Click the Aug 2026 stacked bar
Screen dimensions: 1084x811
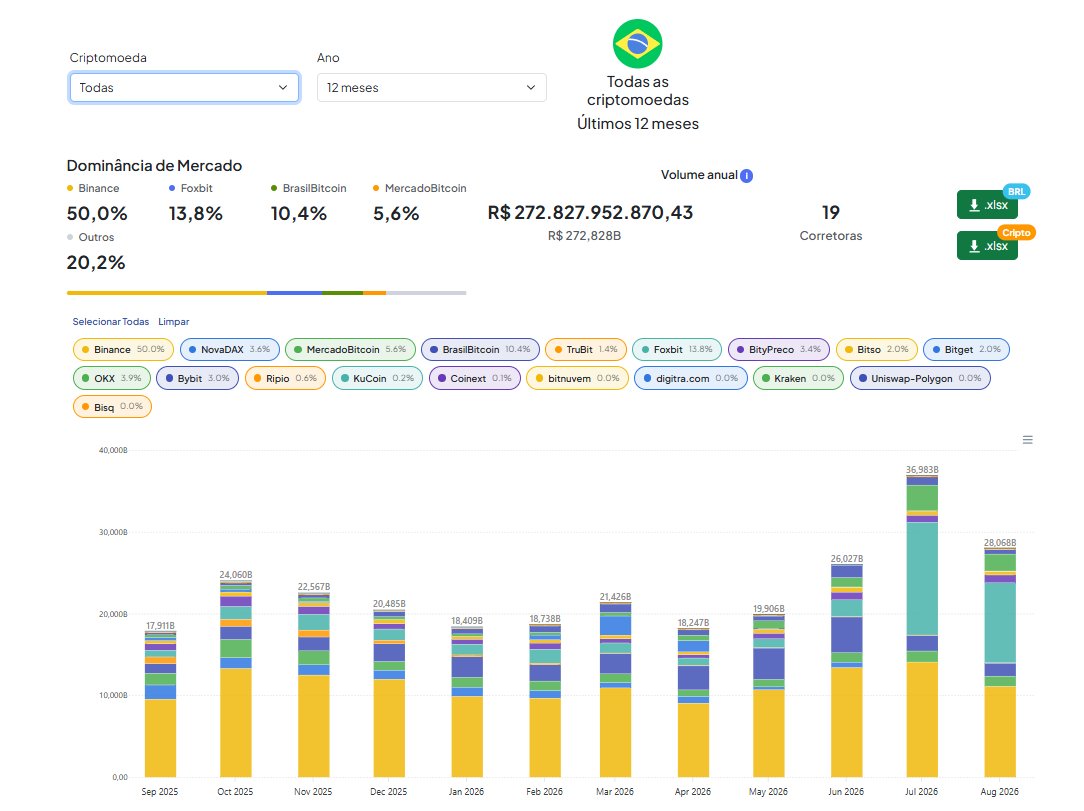[x=1000, y=662]
